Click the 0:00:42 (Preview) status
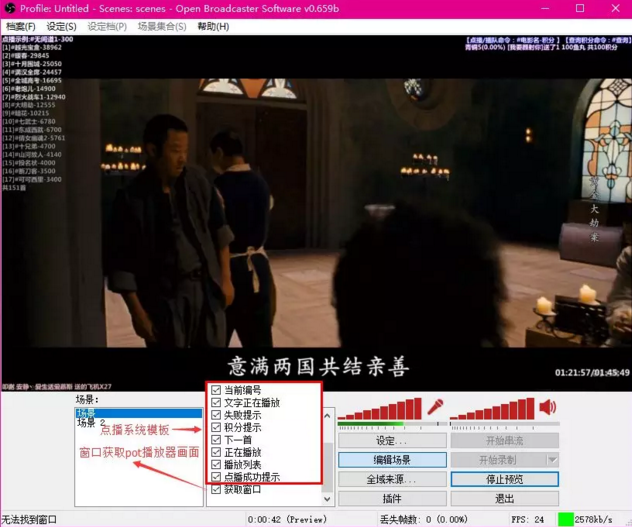This screenshot has height=527, width=632. [287, 519]
